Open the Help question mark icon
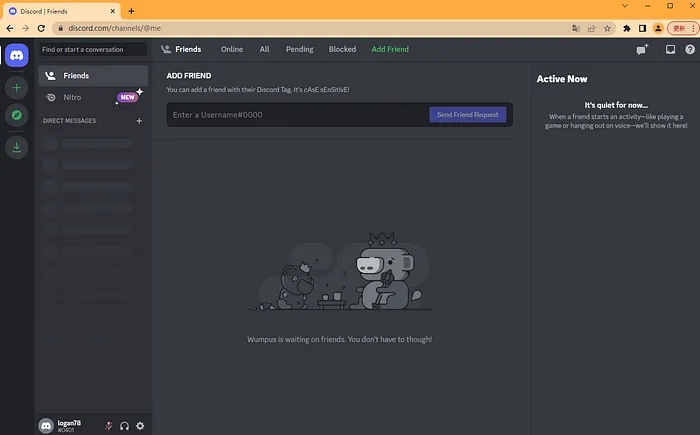 [x=690, y=50]
